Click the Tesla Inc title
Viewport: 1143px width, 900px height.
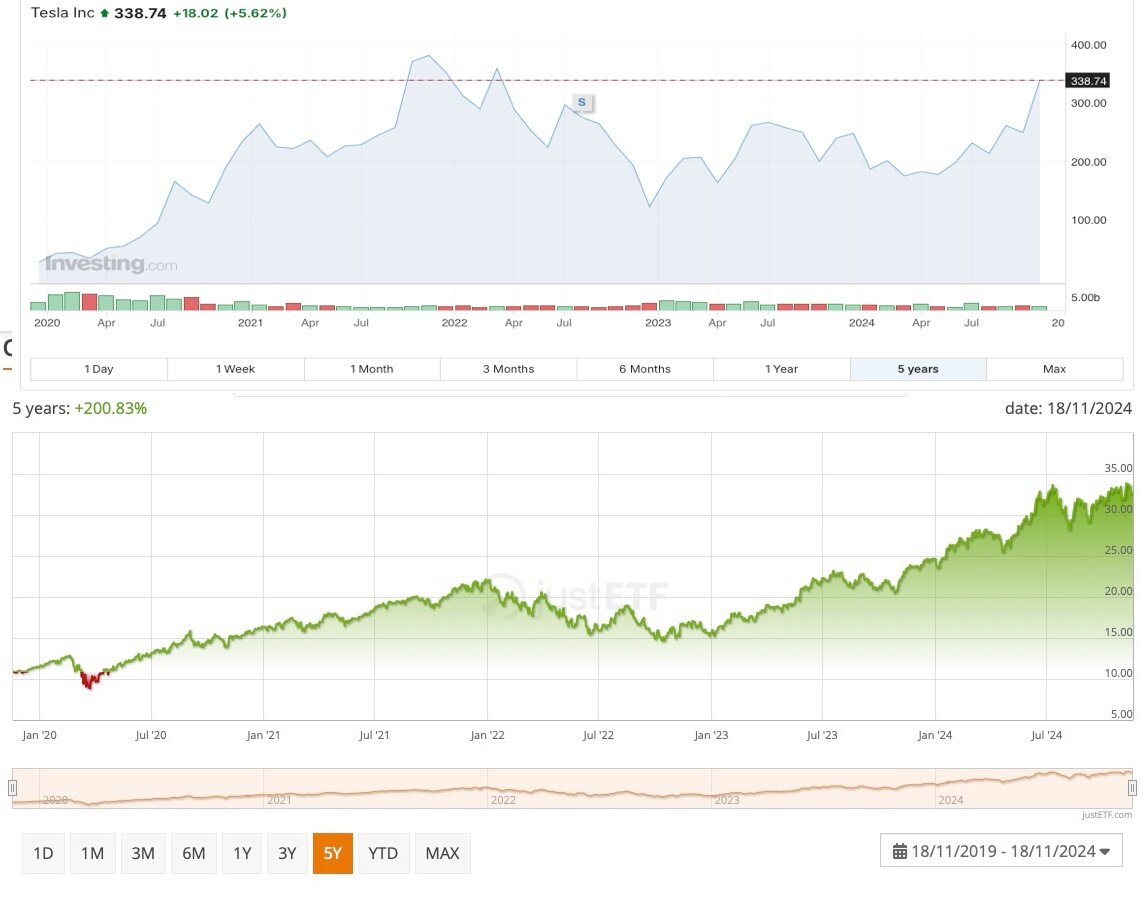point(63,12)
